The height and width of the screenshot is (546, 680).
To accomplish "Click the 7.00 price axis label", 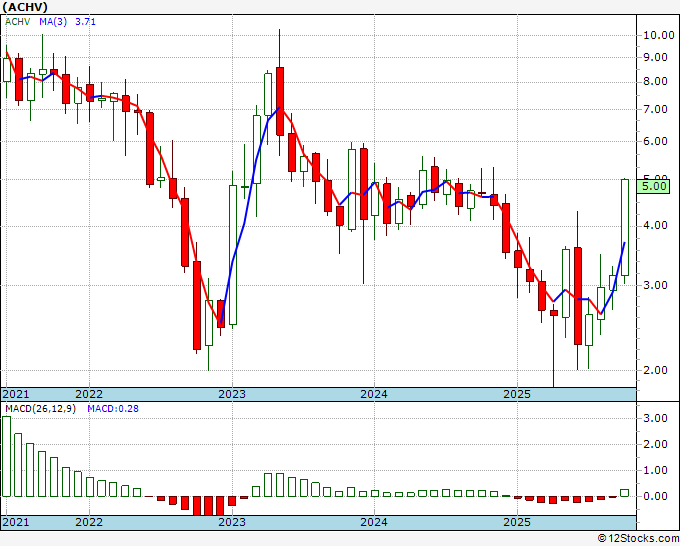I will click(x=655, y=109).
